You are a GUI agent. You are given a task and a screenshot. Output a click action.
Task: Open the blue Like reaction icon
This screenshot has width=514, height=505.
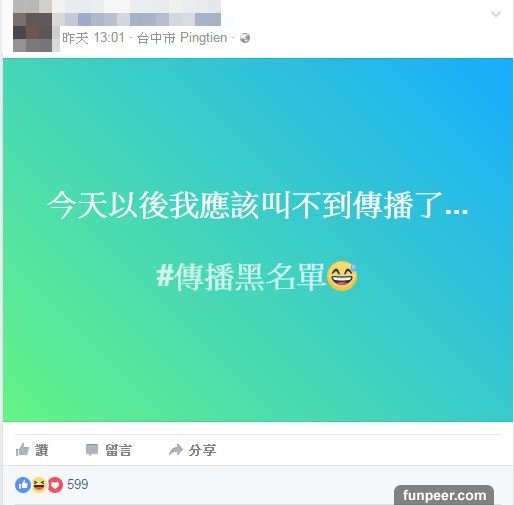pos(23,485)
